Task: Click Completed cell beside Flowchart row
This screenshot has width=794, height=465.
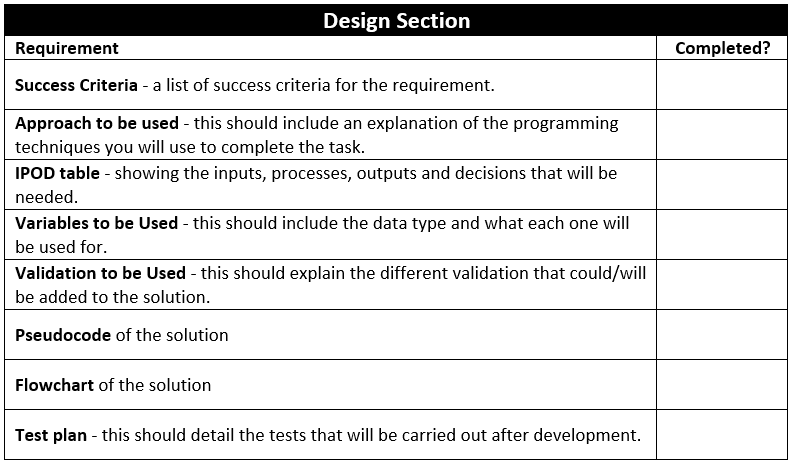Action: (x=722, y=385)
